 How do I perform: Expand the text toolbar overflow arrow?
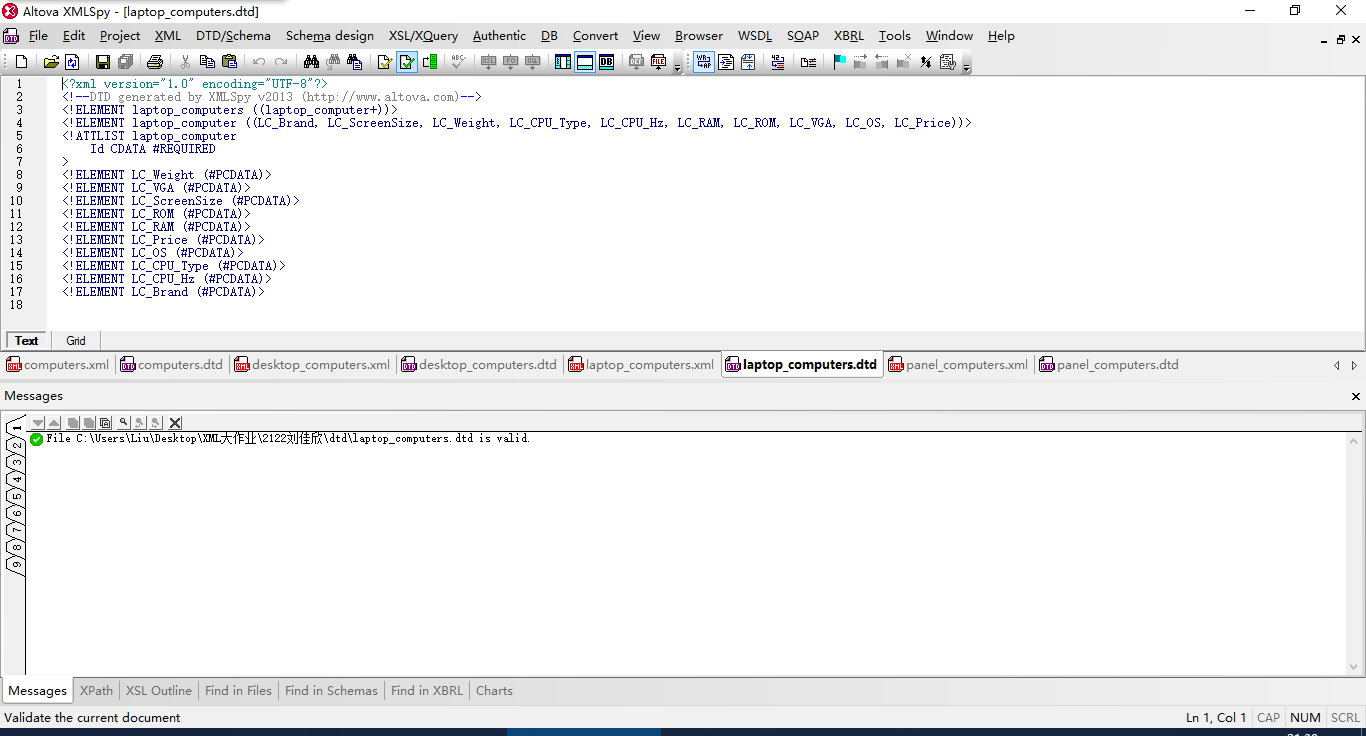click(967, 66)
